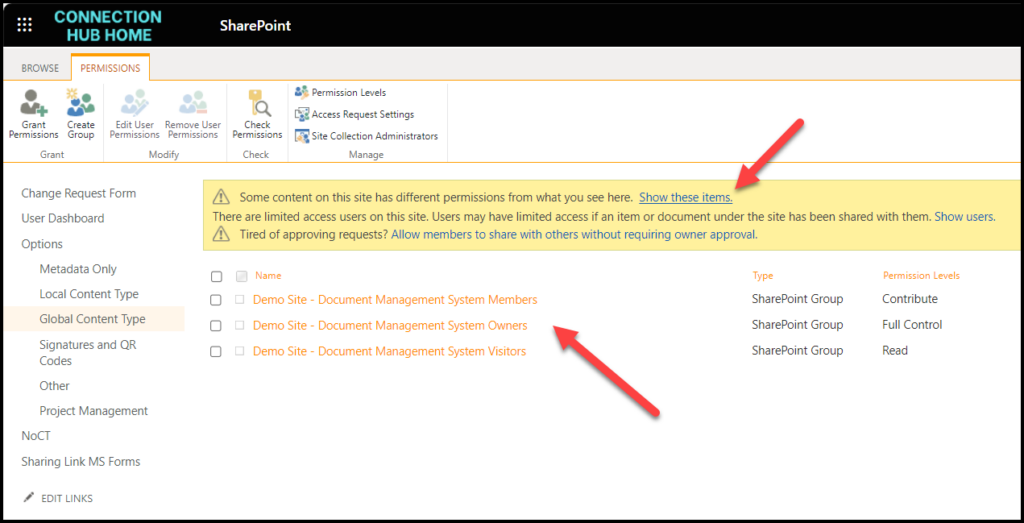Click the Access Request Settings icon

302,114
